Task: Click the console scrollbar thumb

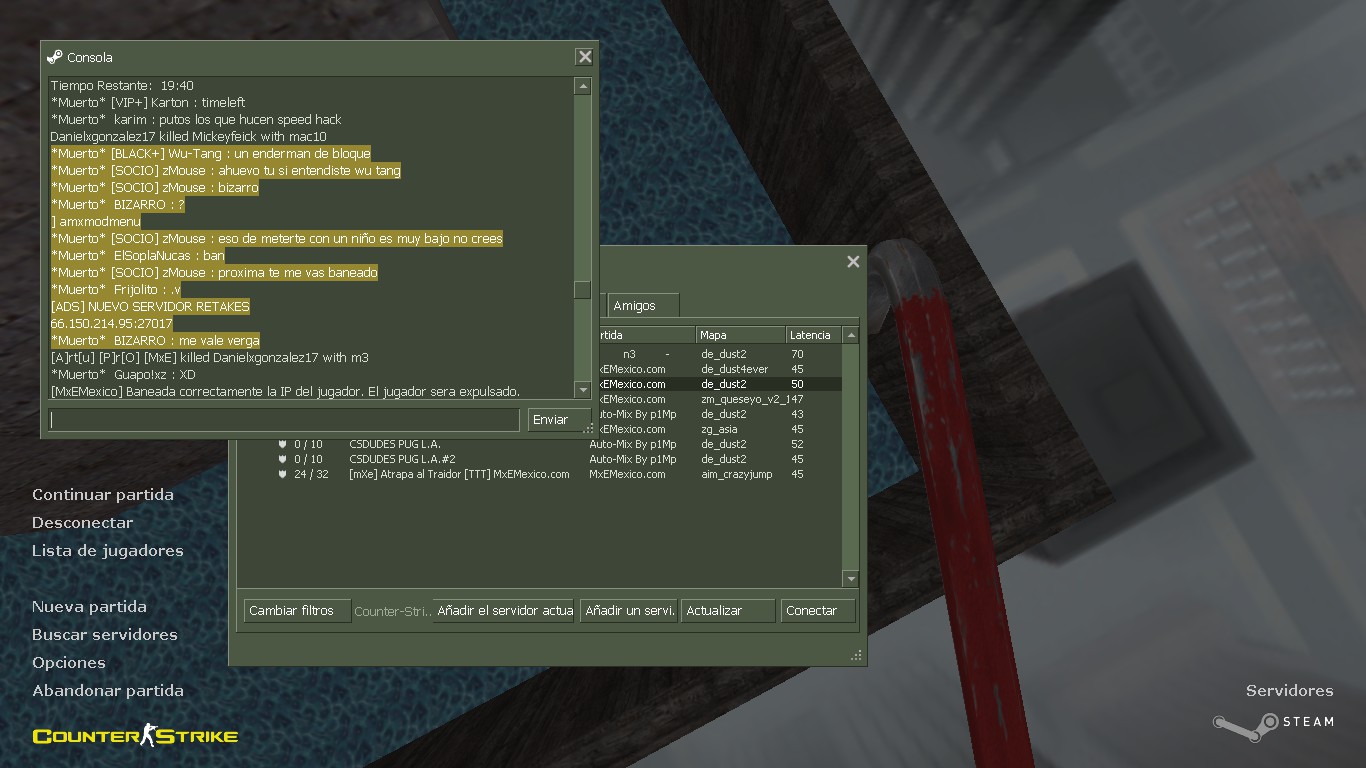Action: [x=583, y=290]
